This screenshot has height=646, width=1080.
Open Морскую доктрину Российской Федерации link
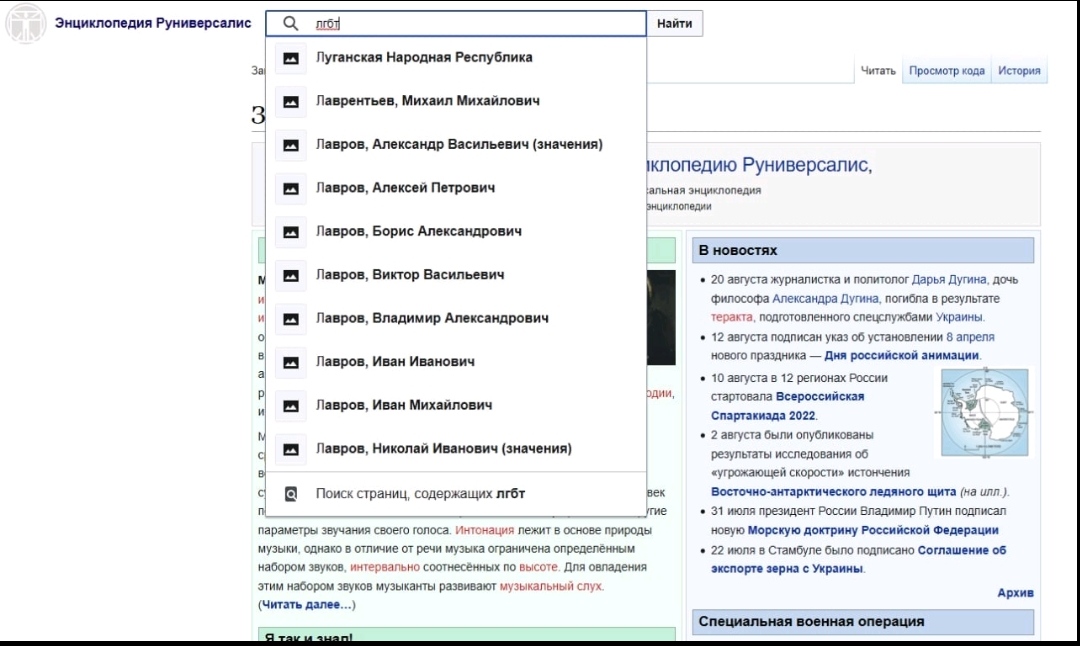point(873,530)
